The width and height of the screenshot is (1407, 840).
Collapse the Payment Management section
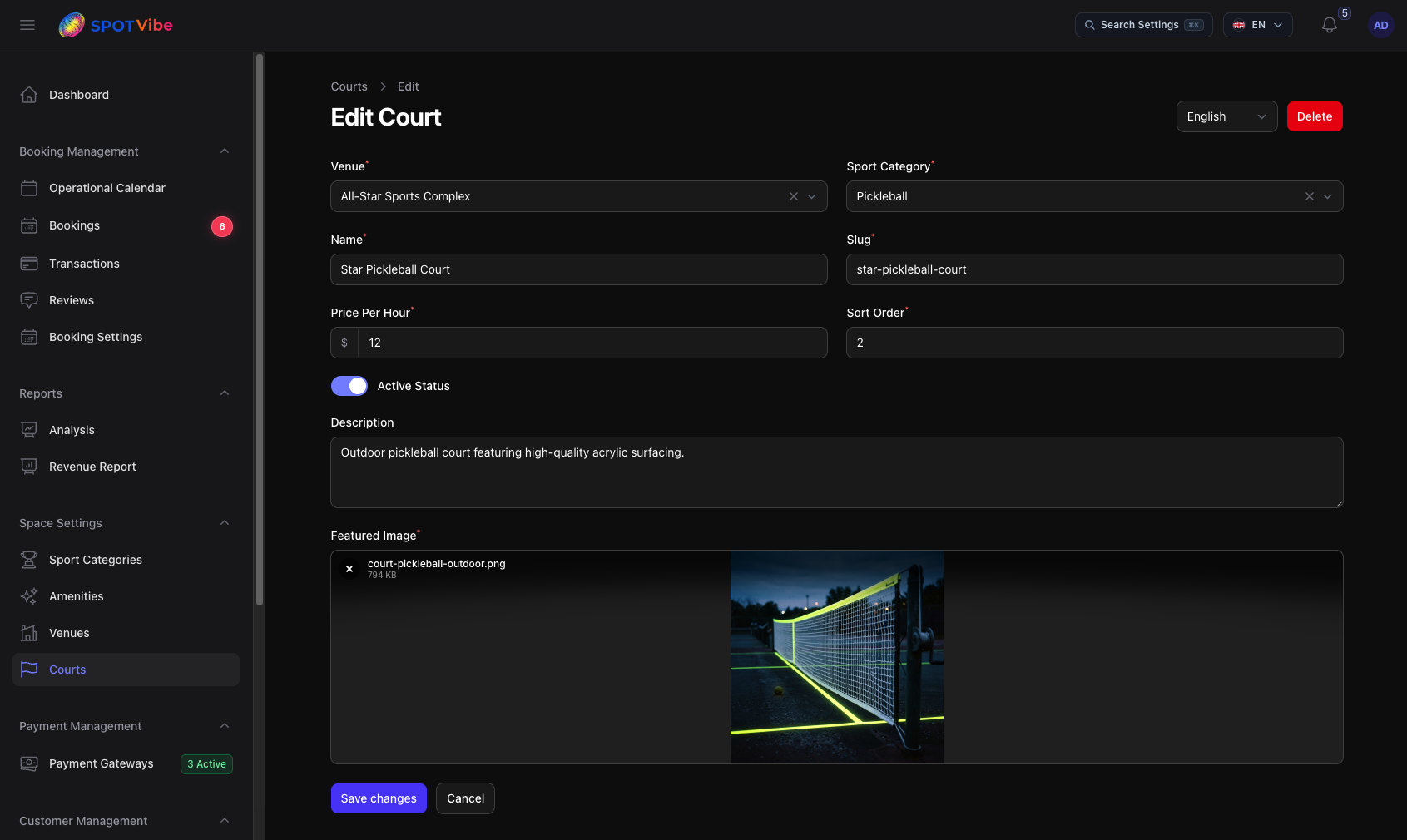pyautogui.click(x=225, y=726)
